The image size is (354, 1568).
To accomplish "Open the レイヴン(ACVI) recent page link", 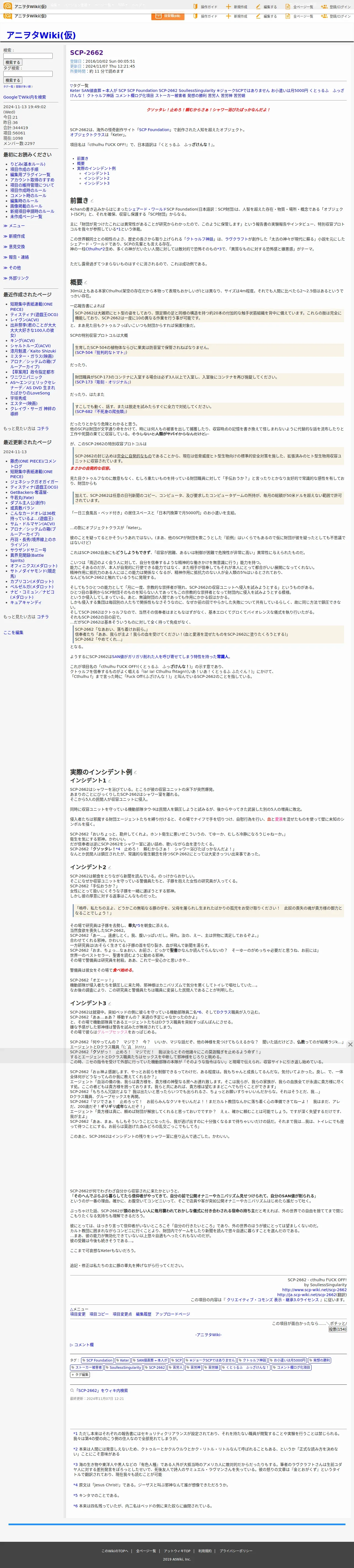I will pos(24,320).
